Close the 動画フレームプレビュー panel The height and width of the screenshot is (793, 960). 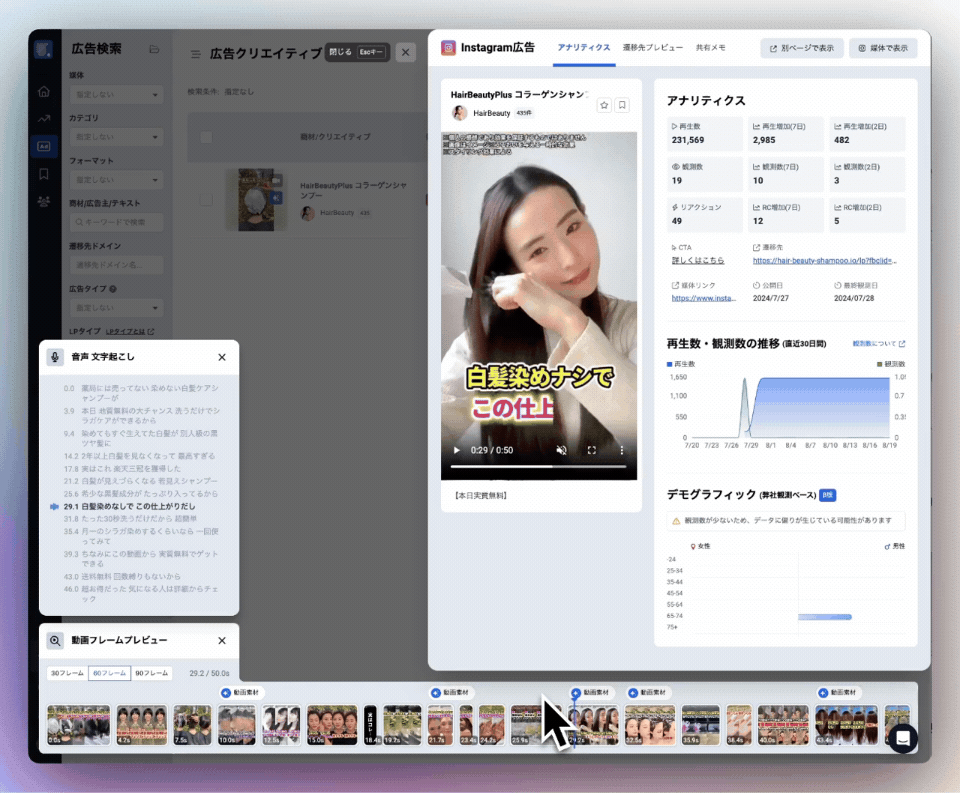[222, 641]
